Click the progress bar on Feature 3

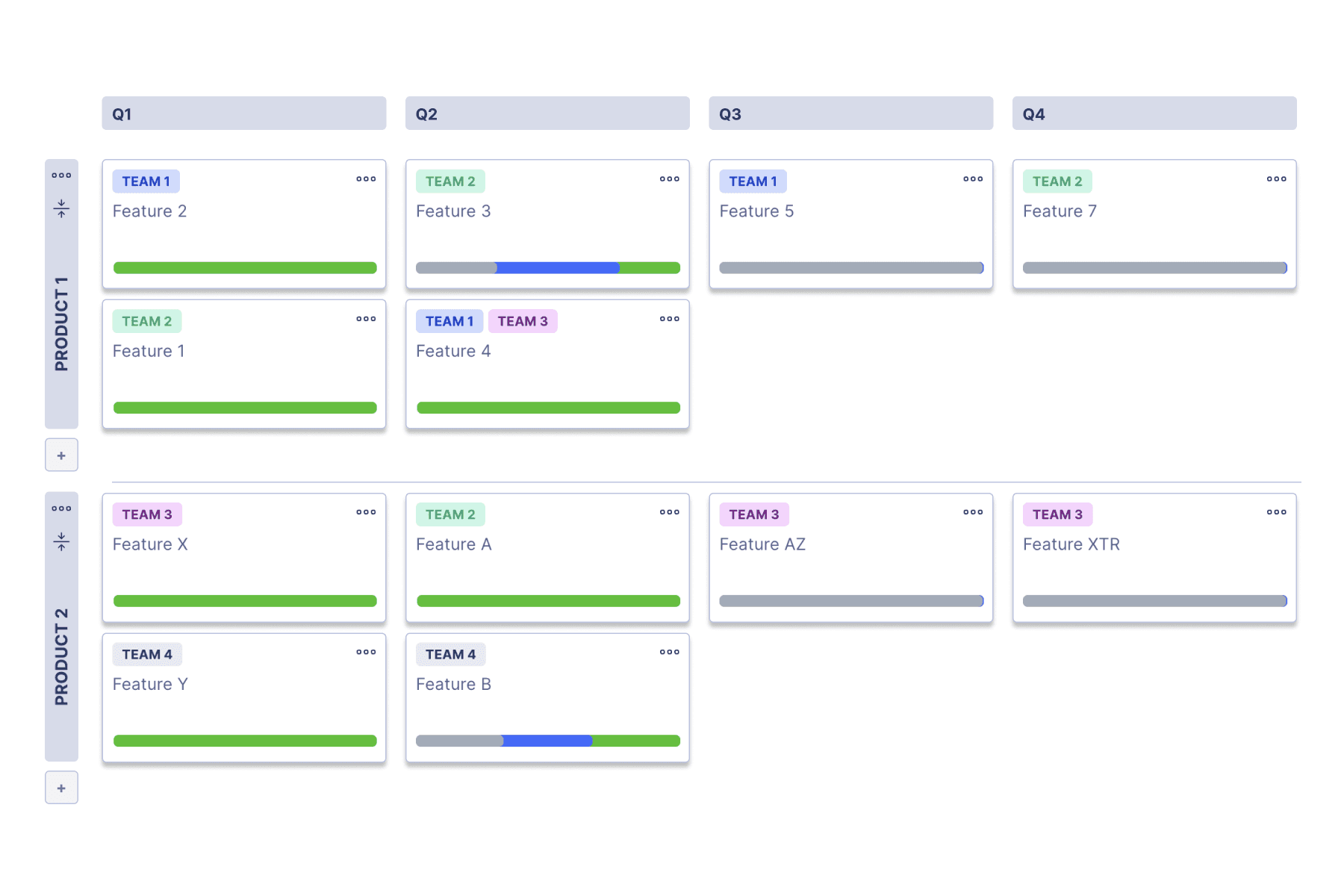pyautogui.click(x=547, y=267)
